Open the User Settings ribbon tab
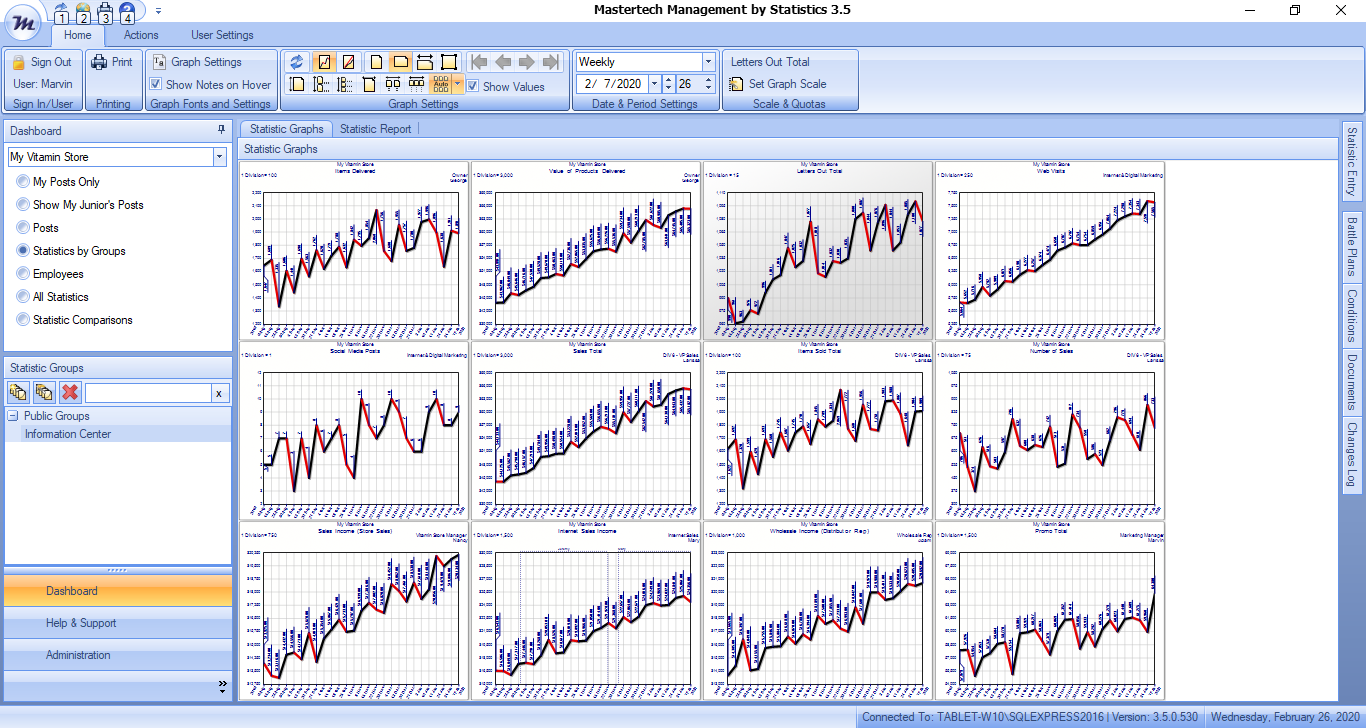This screenshot has width=1366, height=728. (x=222, y=35)
